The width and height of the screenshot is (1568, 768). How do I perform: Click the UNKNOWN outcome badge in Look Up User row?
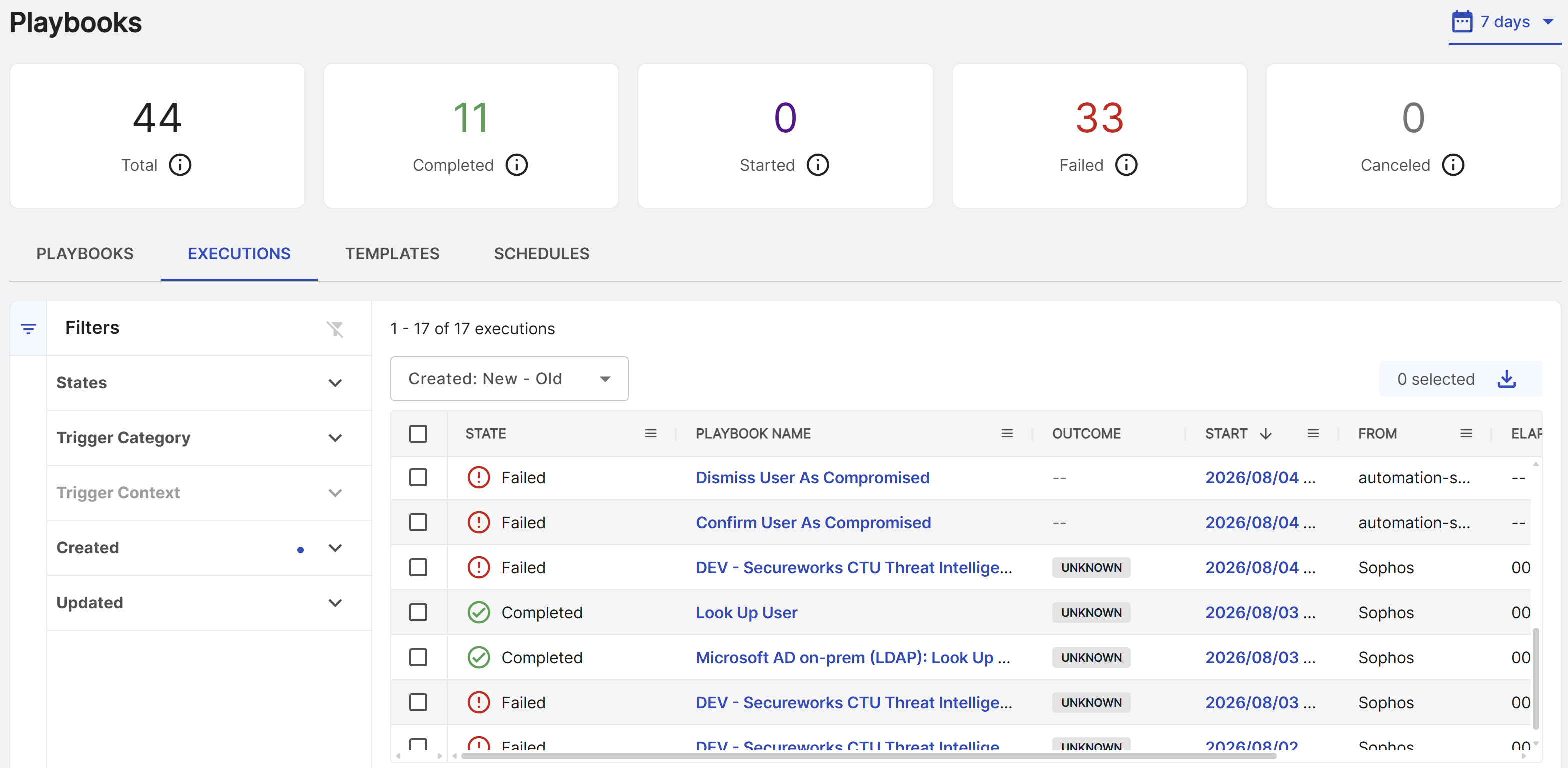click(x=1091, y=612)
